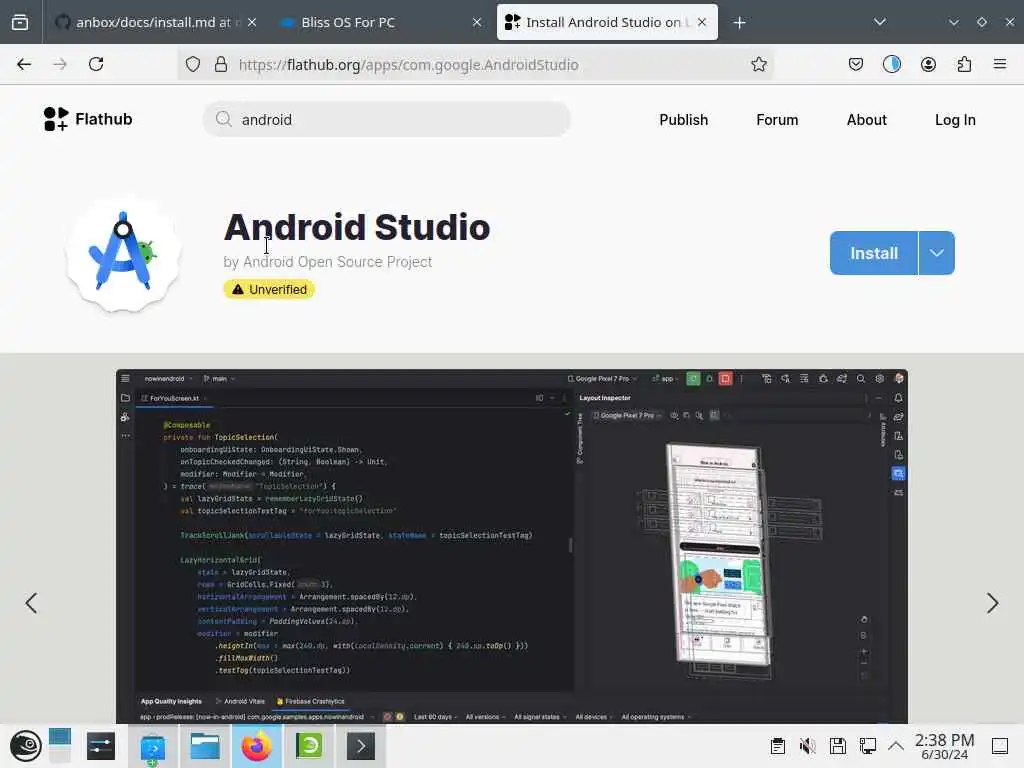Unmute audio via the volume tray icon

click(x=808, y=746)
